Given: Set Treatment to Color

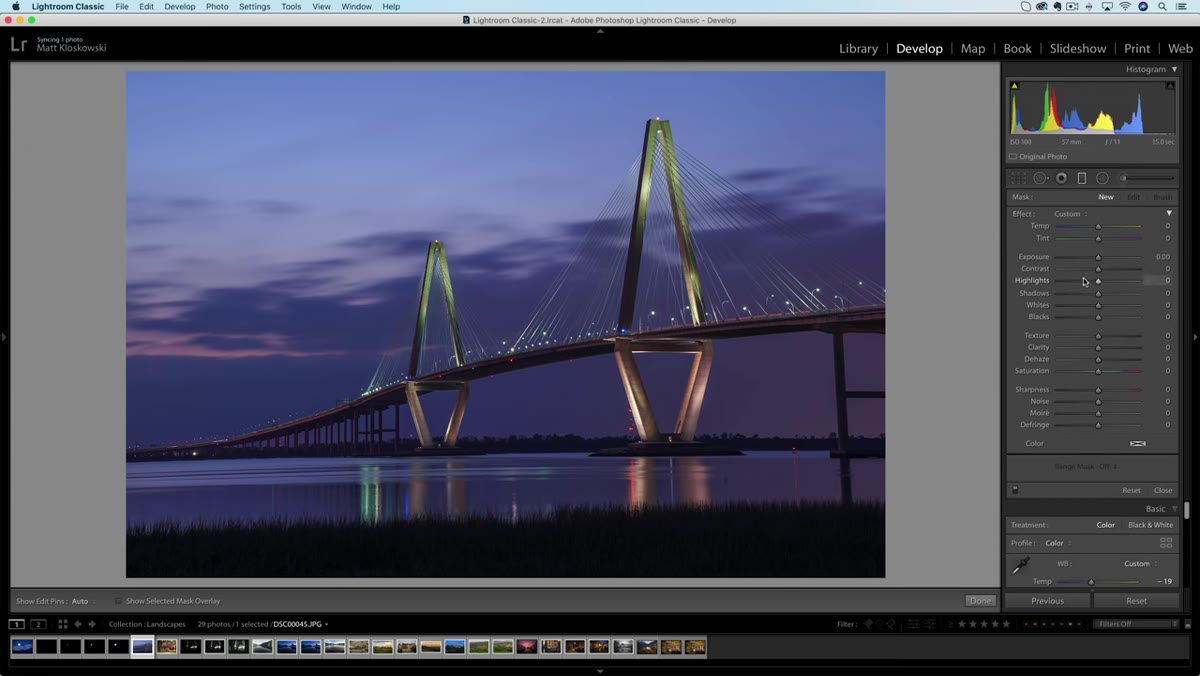Looking at the screenshot, I should tap(1105, 525).
